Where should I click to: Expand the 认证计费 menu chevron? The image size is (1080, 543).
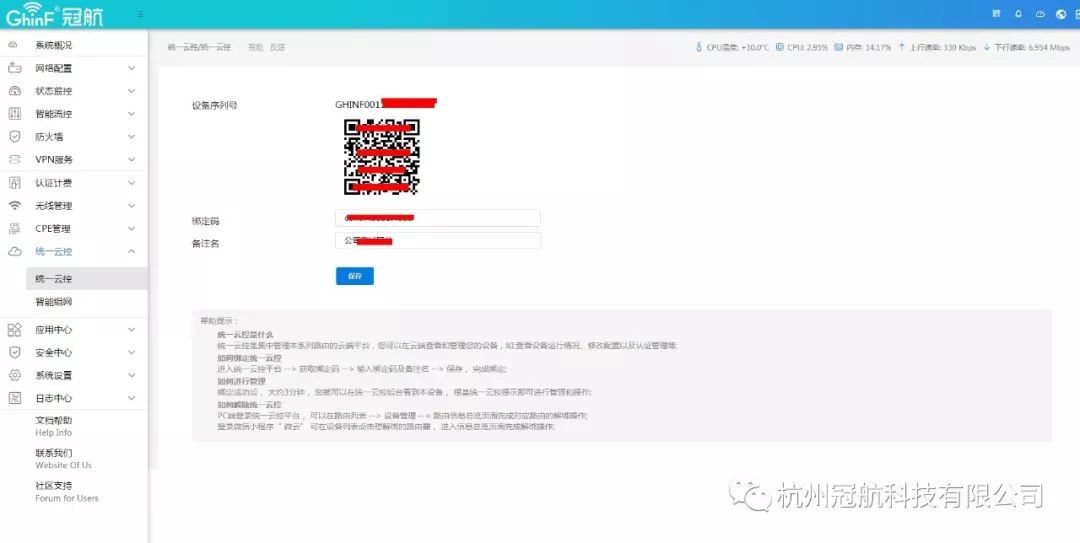[132, 183]
